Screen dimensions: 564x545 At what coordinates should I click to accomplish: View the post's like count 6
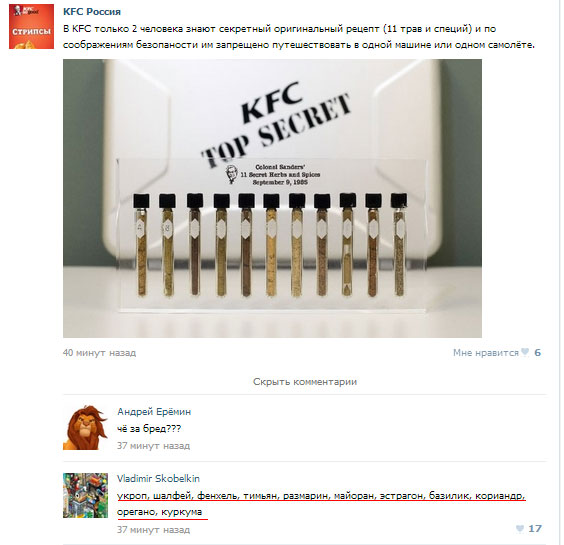click(x=538, y=353)
